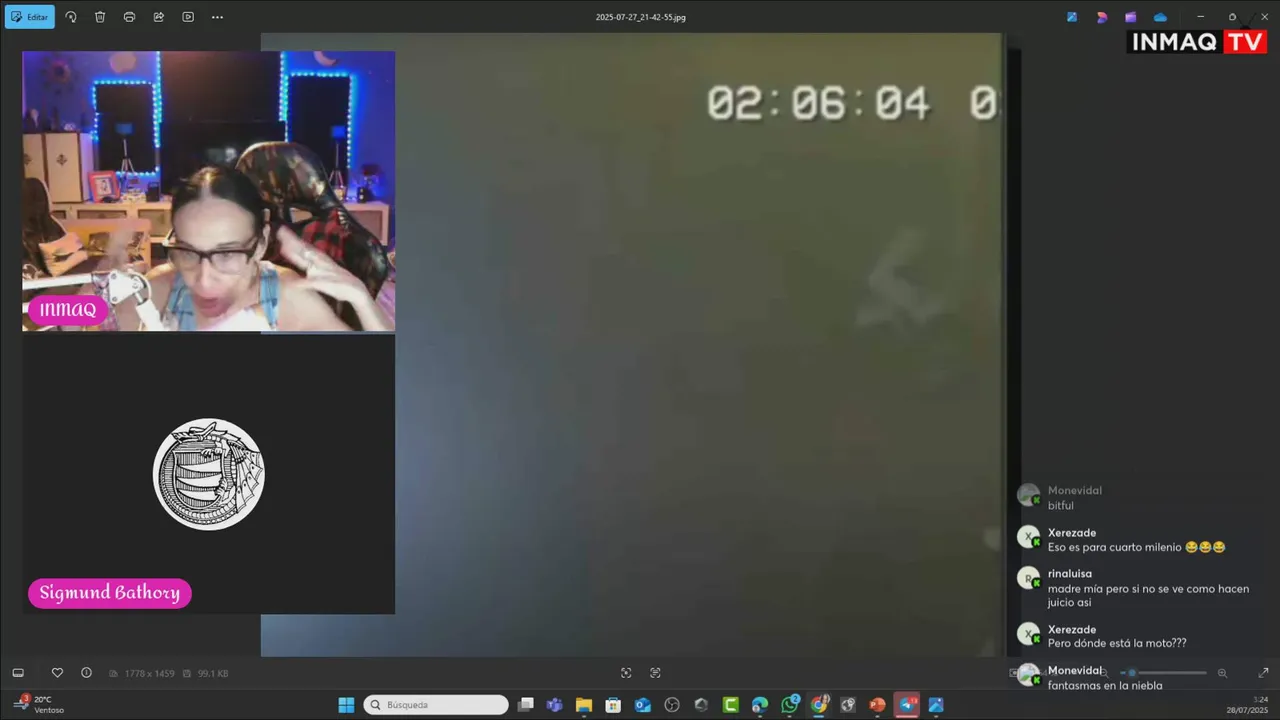Click the INMAQ webcam feed thumbnail

(208, 191)
